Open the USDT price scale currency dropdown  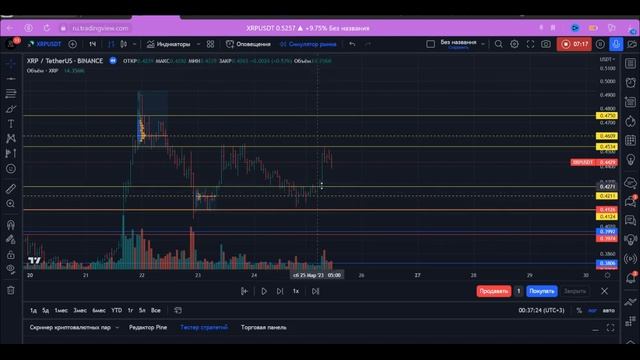point(607,60)
